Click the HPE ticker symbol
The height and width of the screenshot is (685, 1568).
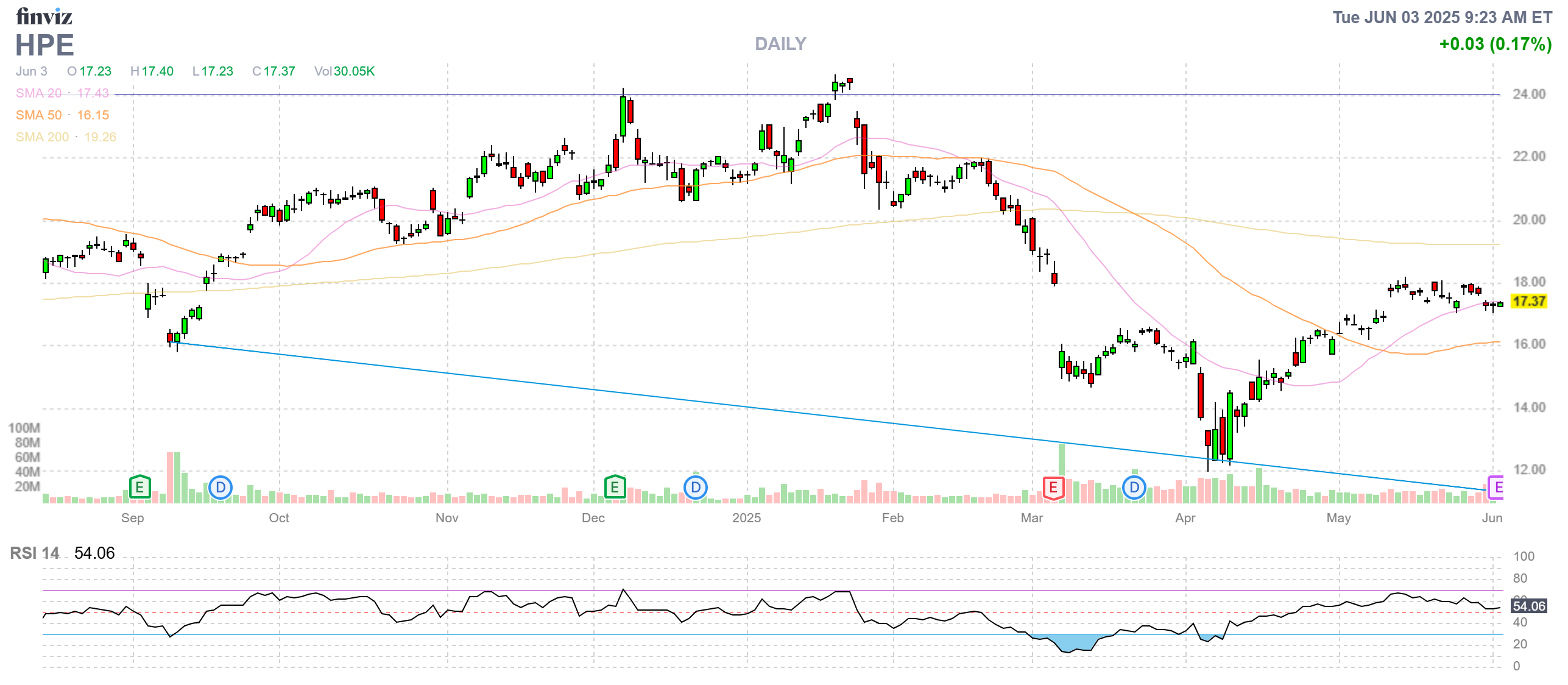(x=44, y=45)
